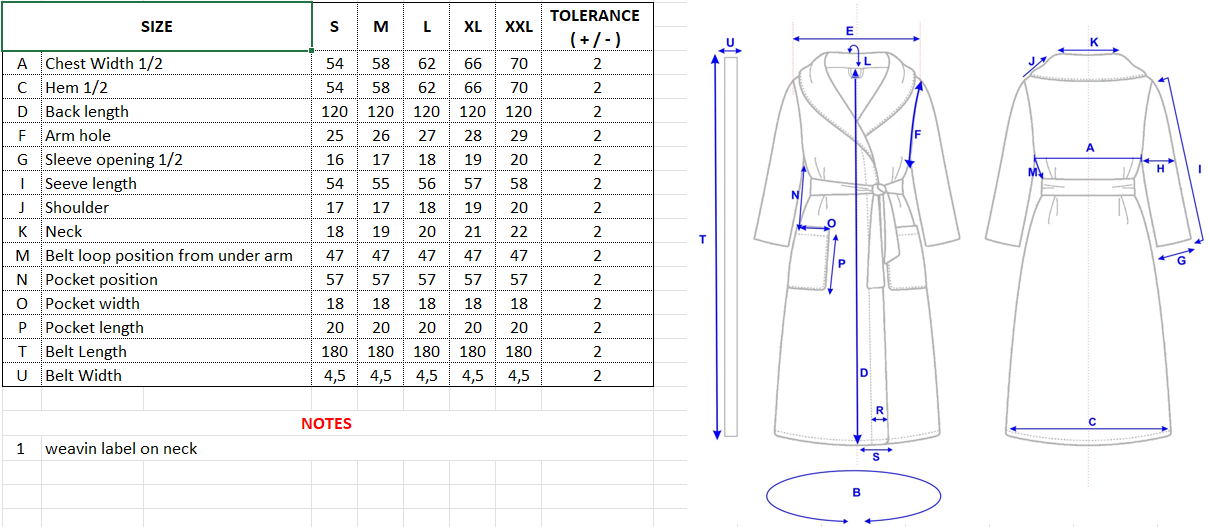The height and width of the screenshot is (527, 1210).
Task: Select the 'Hem 1/2' cell
Action: click(177, 87)
